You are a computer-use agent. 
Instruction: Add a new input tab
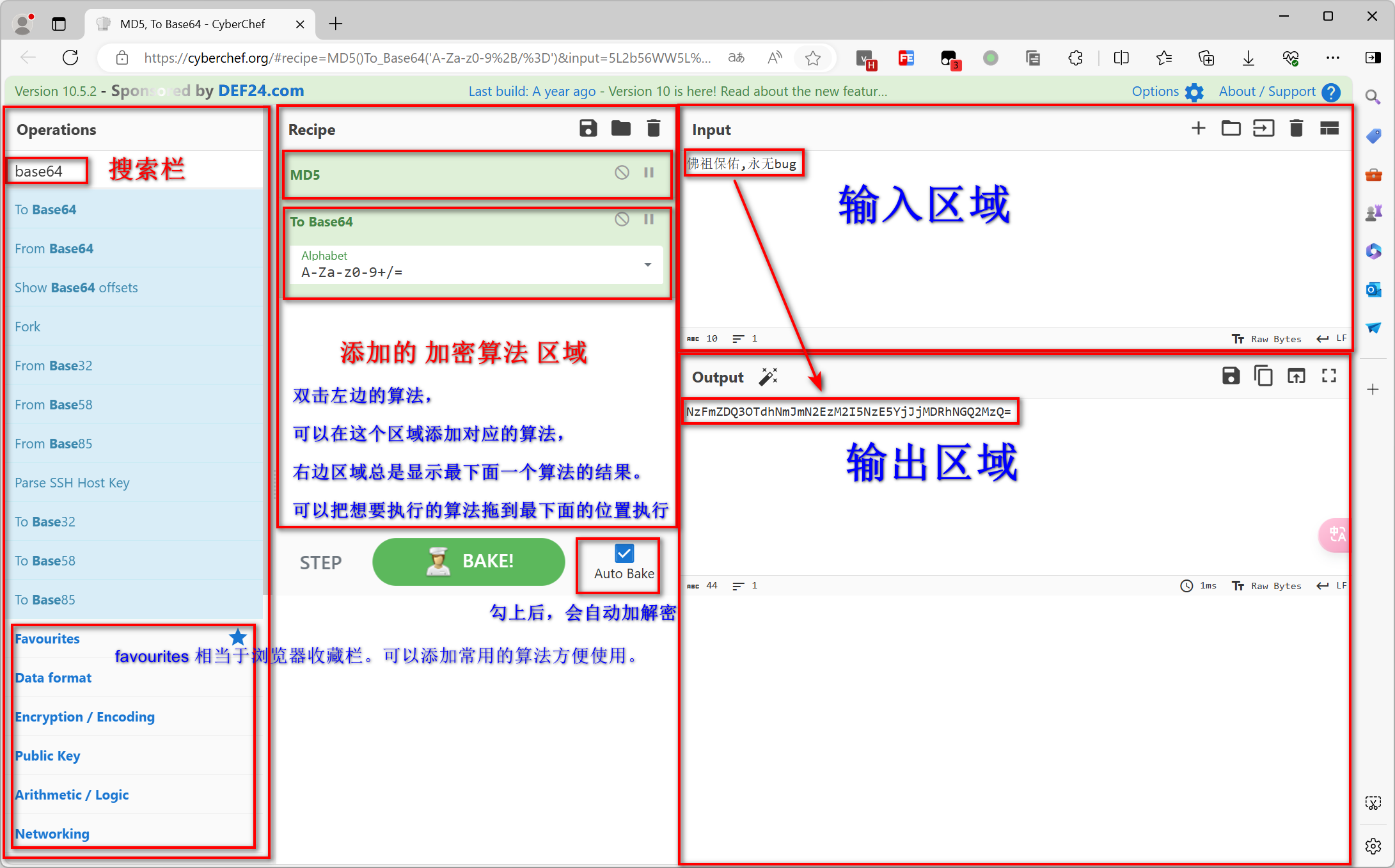[x=1198, y=128]
